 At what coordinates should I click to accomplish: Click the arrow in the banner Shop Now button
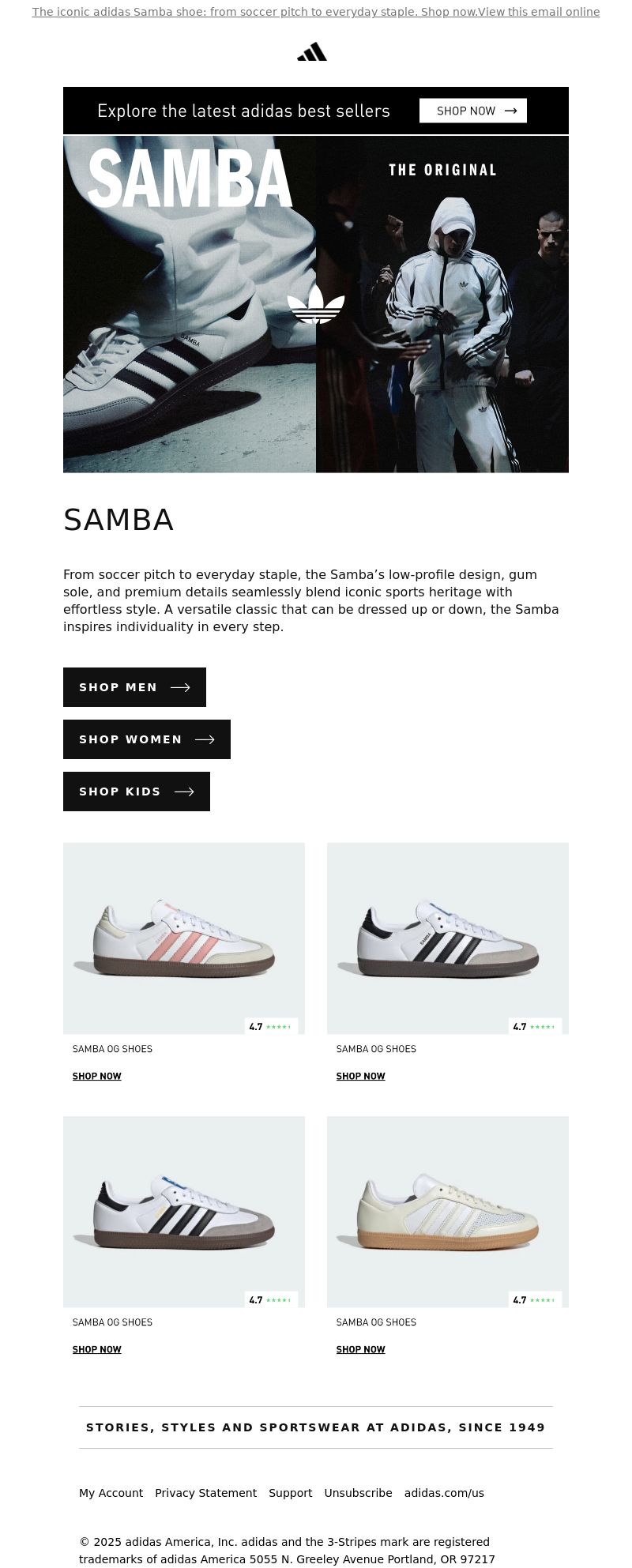pos(510,111)
